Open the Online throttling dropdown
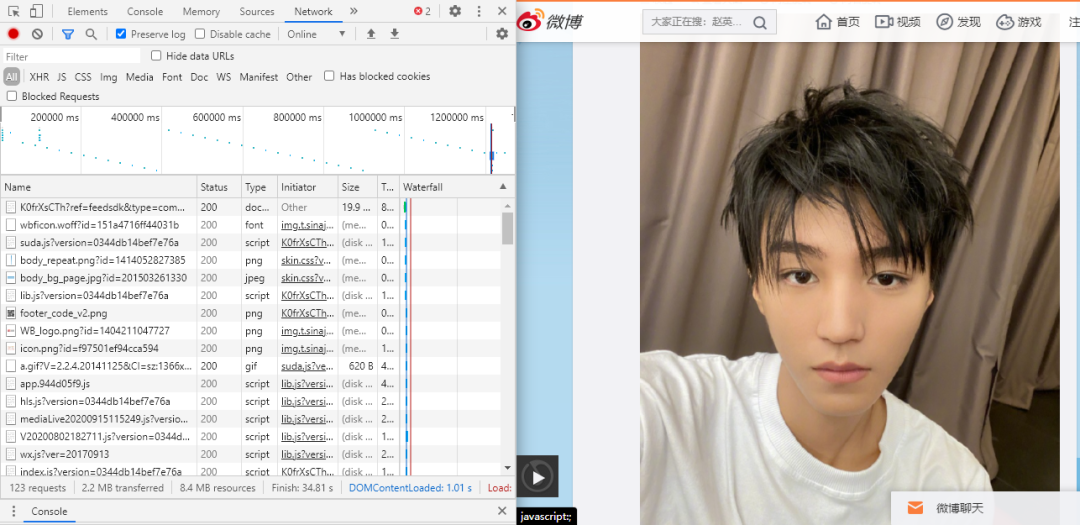The height and width of the screenshot is (525, 1080). coord(316,34)
